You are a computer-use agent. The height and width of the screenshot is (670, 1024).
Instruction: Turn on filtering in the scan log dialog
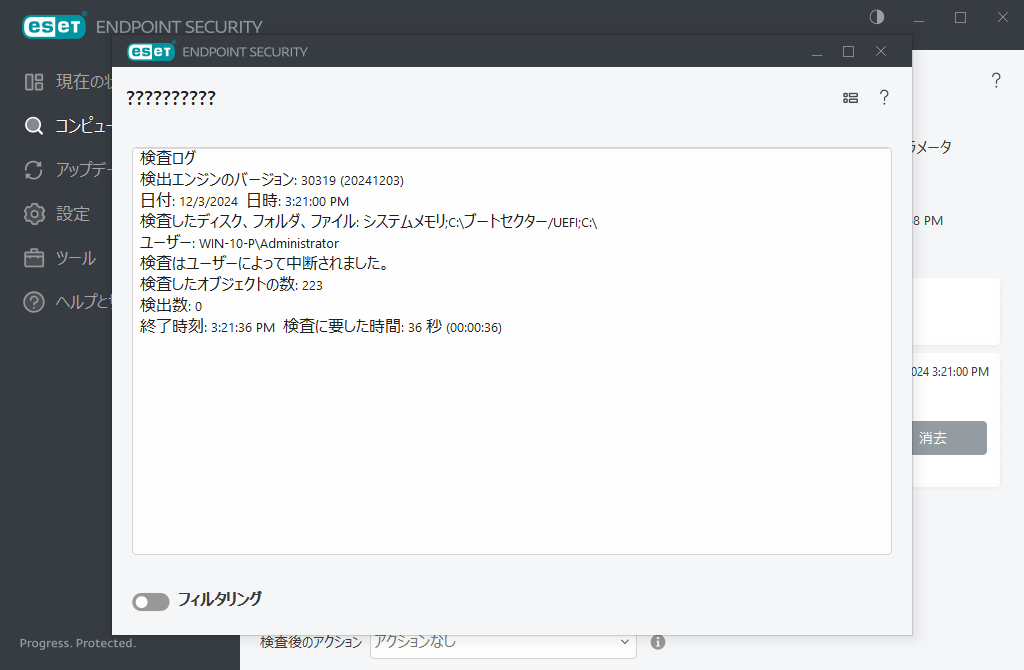(x=150, y=601)
